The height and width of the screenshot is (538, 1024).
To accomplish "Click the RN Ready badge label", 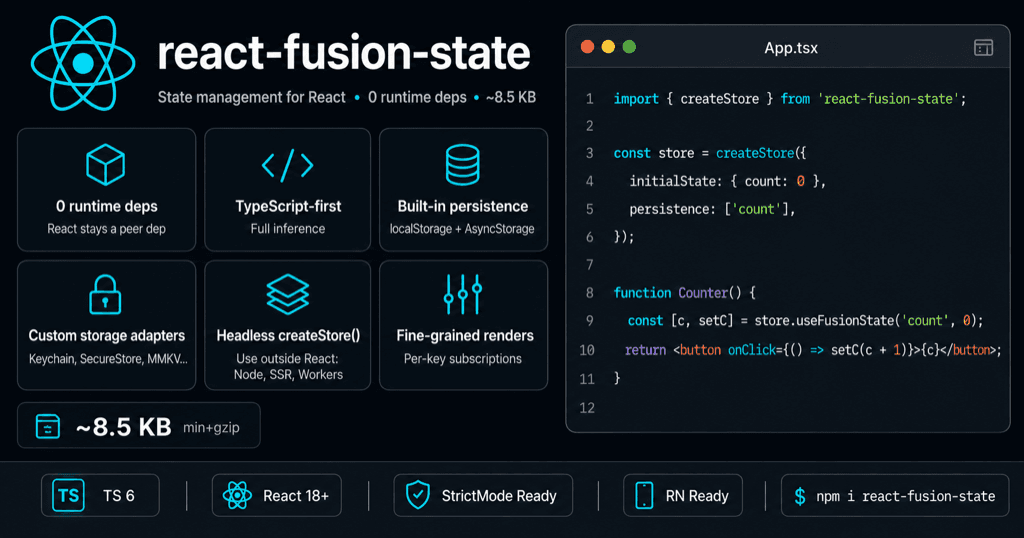I will (x=697, y=496).
